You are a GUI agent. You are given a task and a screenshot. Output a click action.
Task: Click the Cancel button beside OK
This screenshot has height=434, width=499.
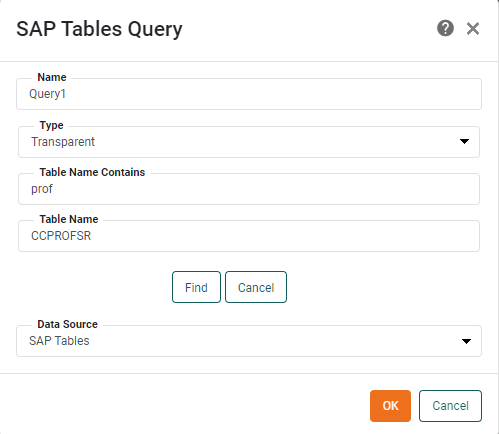point(450,406)
